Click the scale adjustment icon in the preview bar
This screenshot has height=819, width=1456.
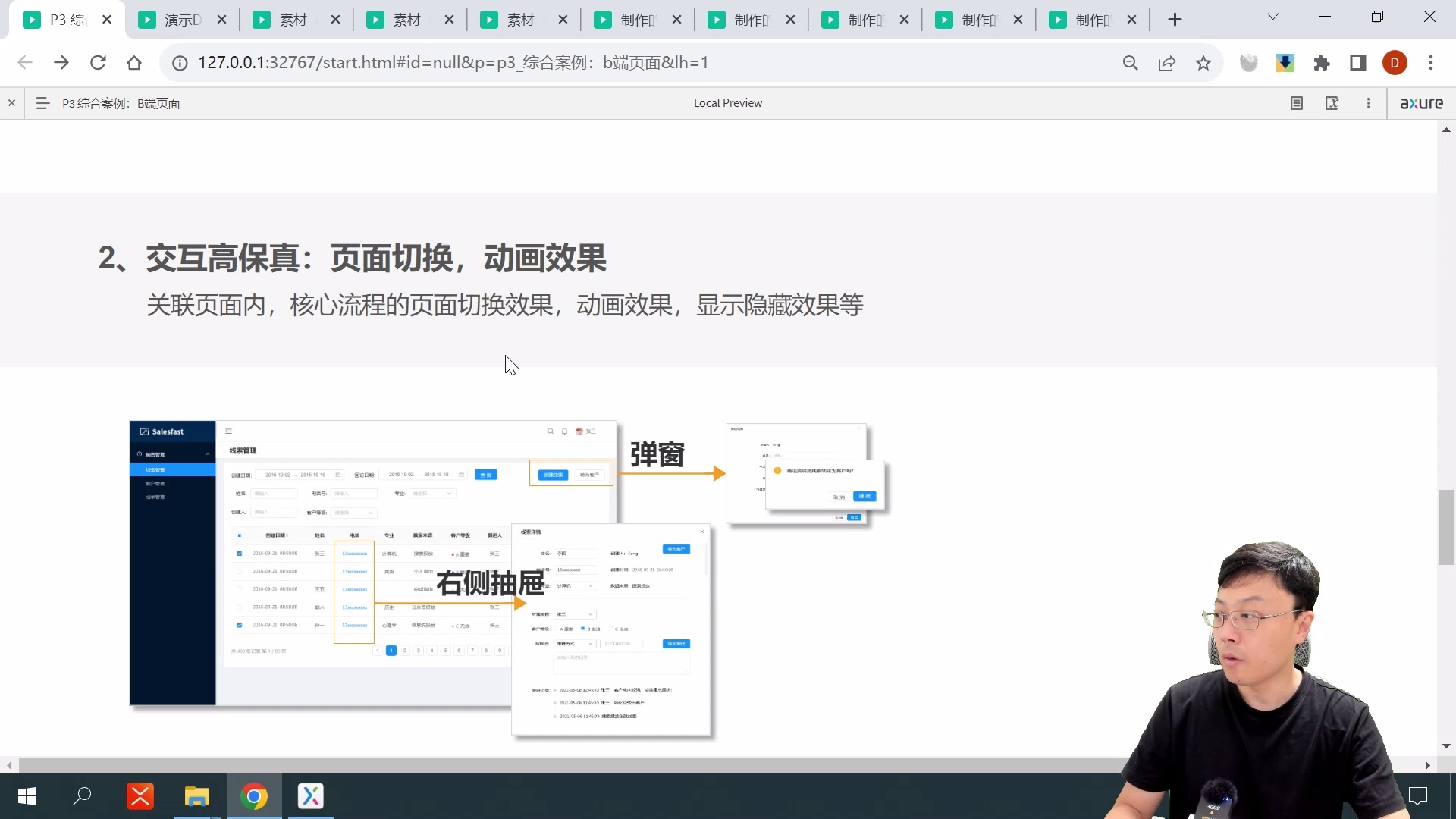click(x=1332, y=102)
